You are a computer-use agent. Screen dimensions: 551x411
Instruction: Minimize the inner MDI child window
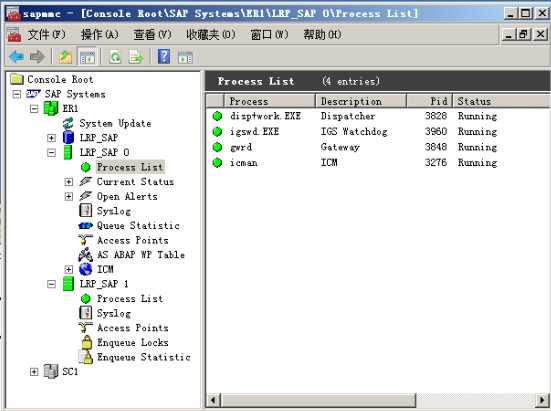(509, 34)
